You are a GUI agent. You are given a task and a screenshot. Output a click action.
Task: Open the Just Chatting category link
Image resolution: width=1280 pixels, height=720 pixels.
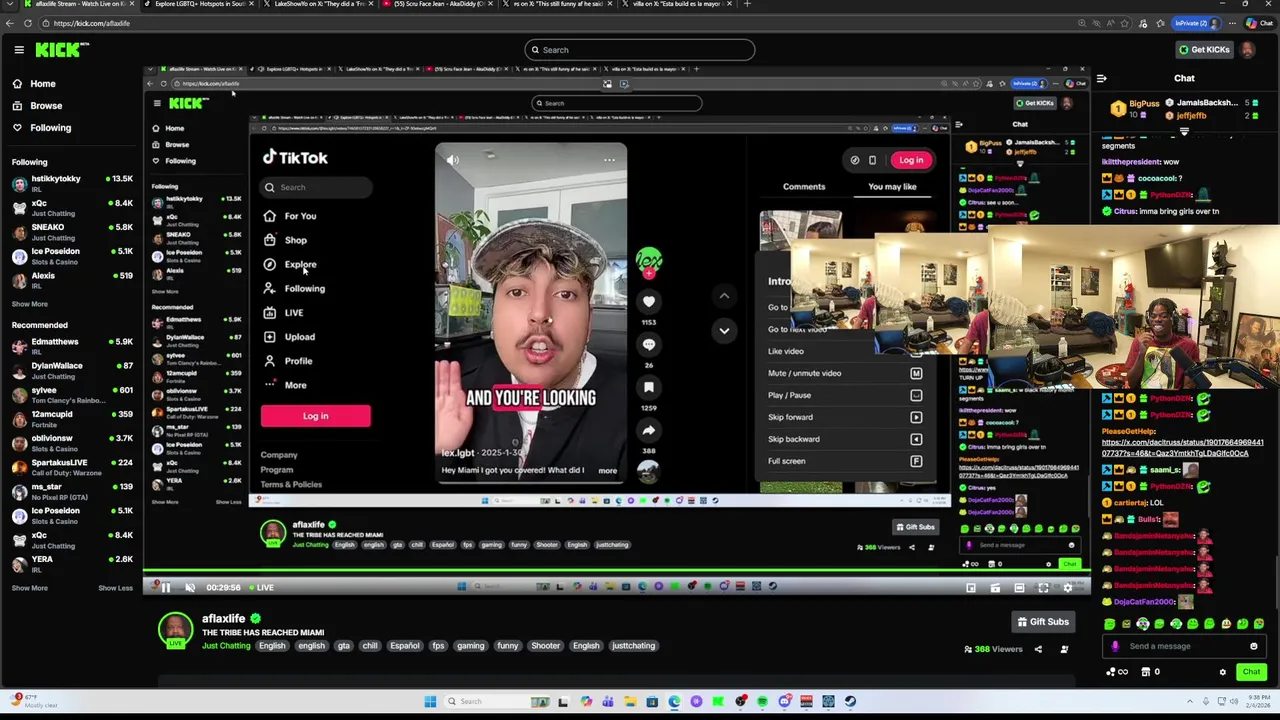pyautogui.click(x=227, y=646)
